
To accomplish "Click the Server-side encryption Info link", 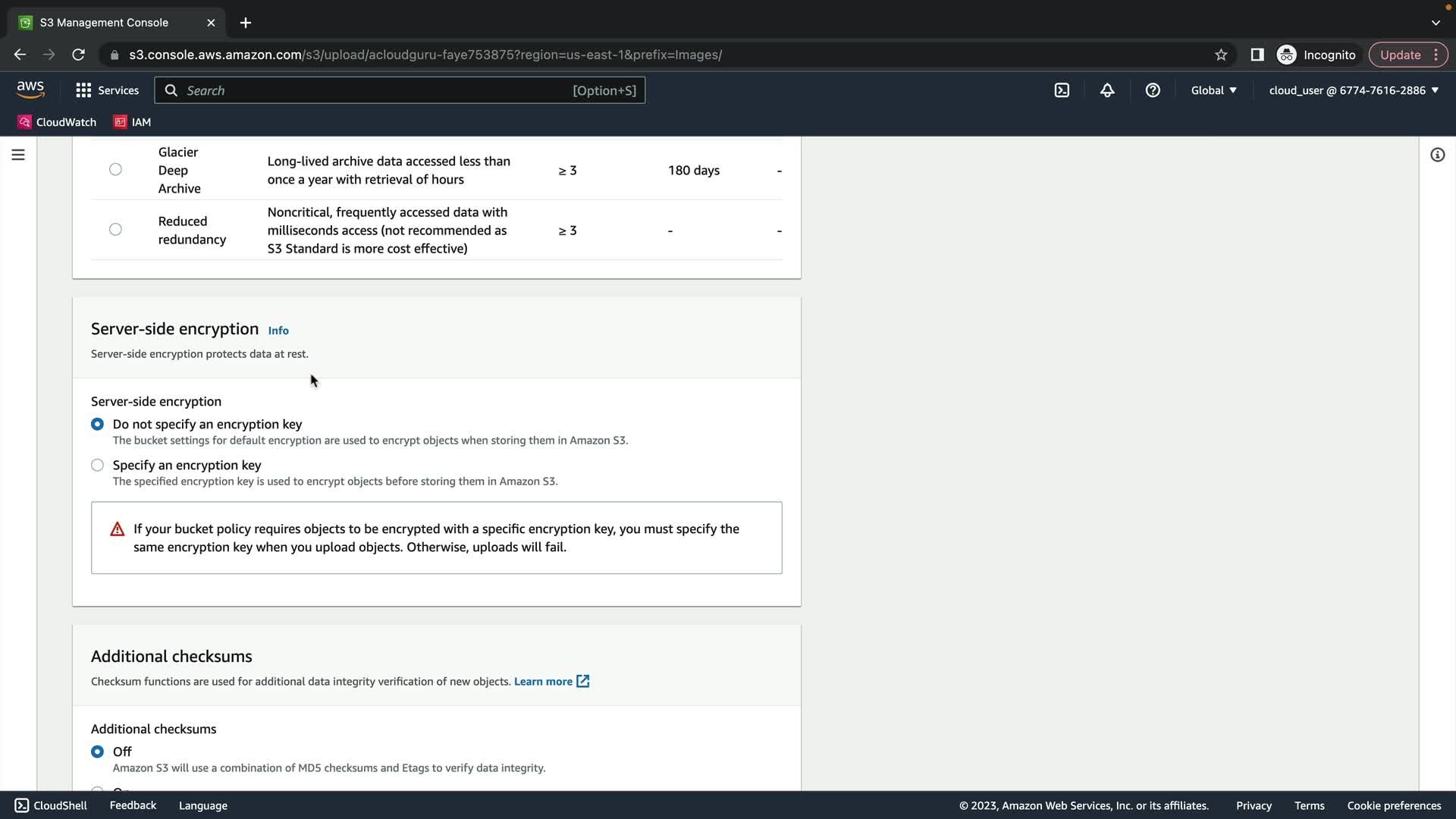I will tap(278, 331).
